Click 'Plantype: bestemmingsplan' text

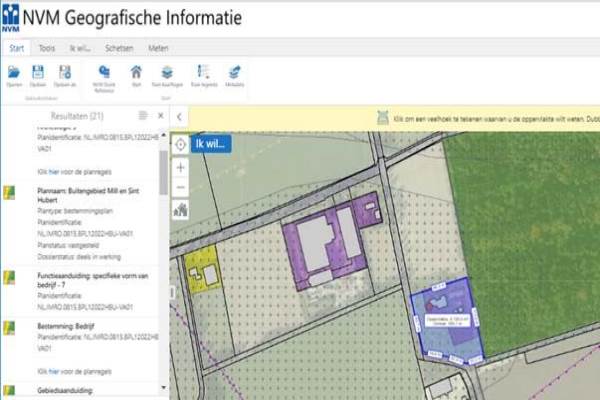pos(75,211)
